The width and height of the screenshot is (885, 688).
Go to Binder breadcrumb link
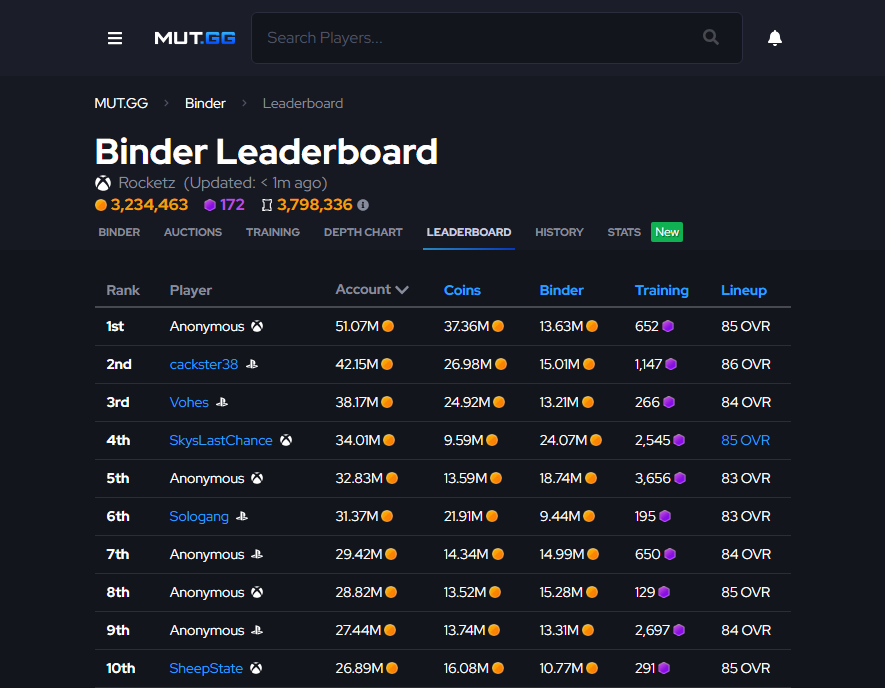[x=205, y=103]
